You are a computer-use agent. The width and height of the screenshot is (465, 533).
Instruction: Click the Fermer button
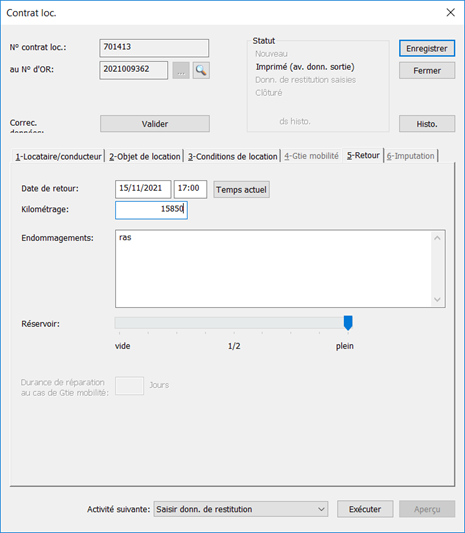point(427,70)
